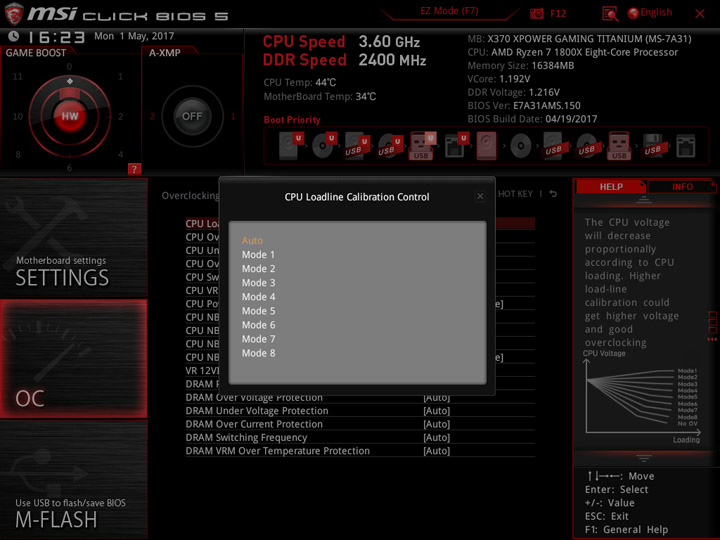Select the UEFI USB optical disc boot device
This screenshot has height=540, width=720.
click(390, 146)
